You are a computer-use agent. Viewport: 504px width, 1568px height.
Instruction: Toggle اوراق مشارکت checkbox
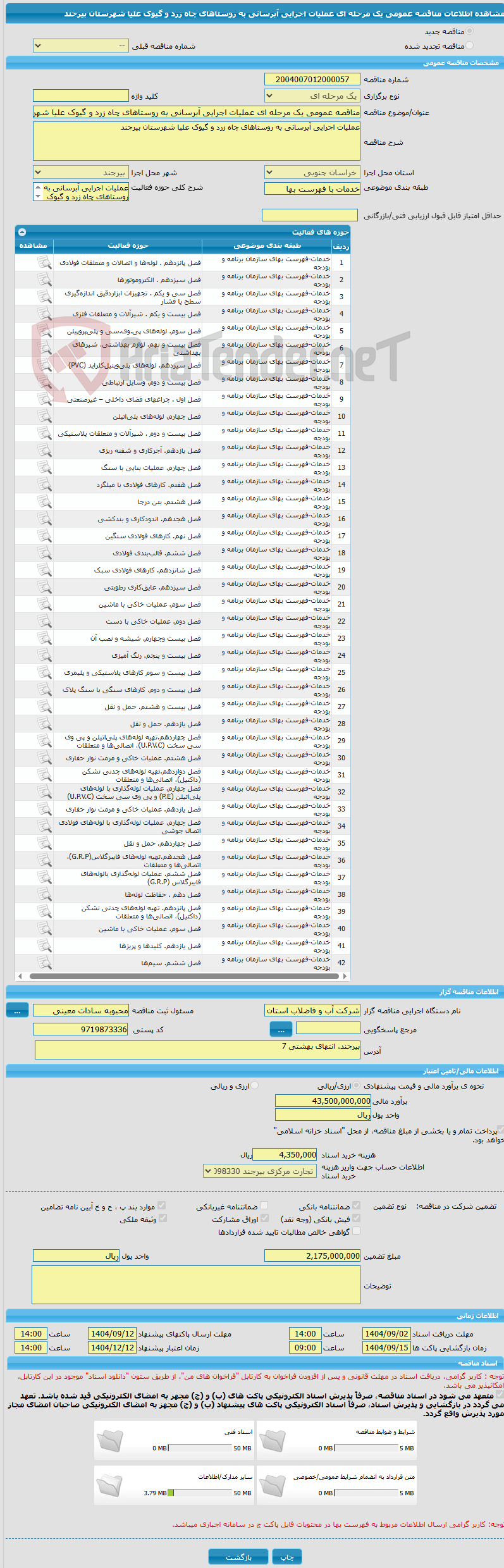(264, 1218)
